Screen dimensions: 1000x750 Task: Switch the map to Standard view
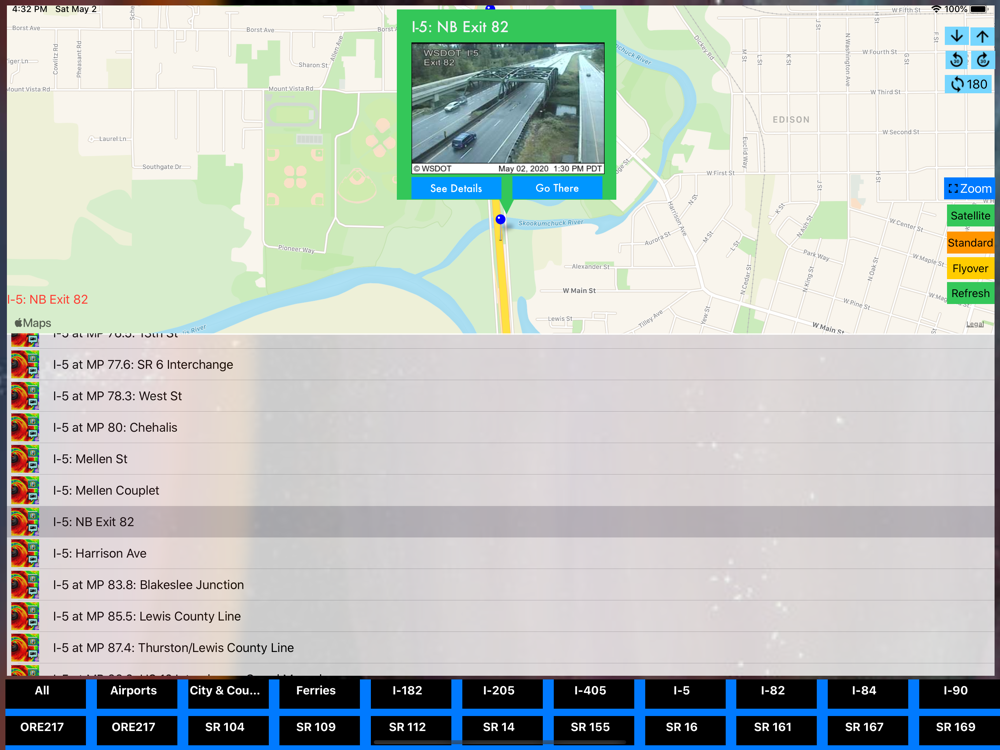point(970,242)
